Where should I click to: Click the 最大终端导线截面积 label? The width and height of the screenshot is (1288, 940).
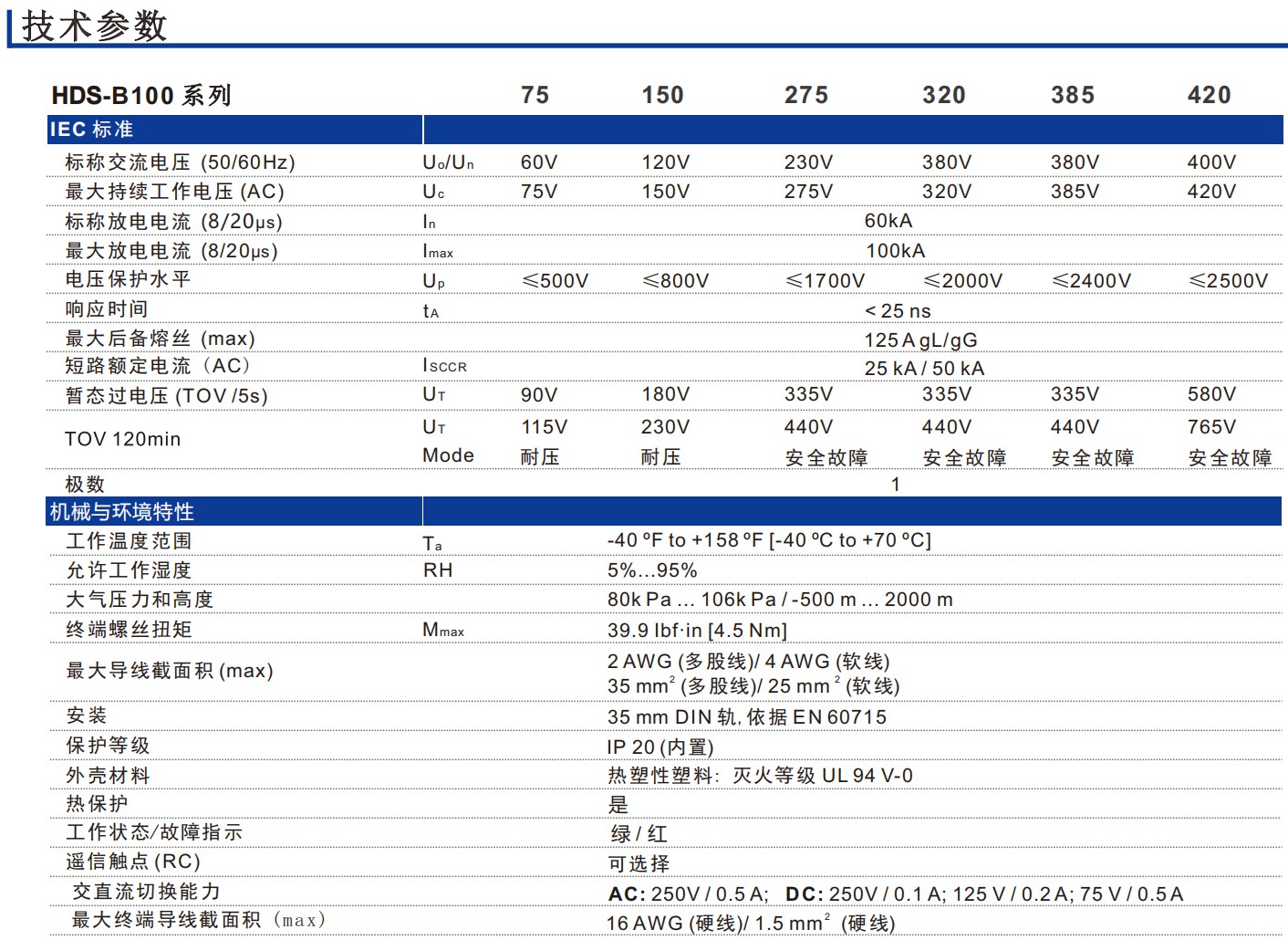pyautogui.click(x=199, y=920)
